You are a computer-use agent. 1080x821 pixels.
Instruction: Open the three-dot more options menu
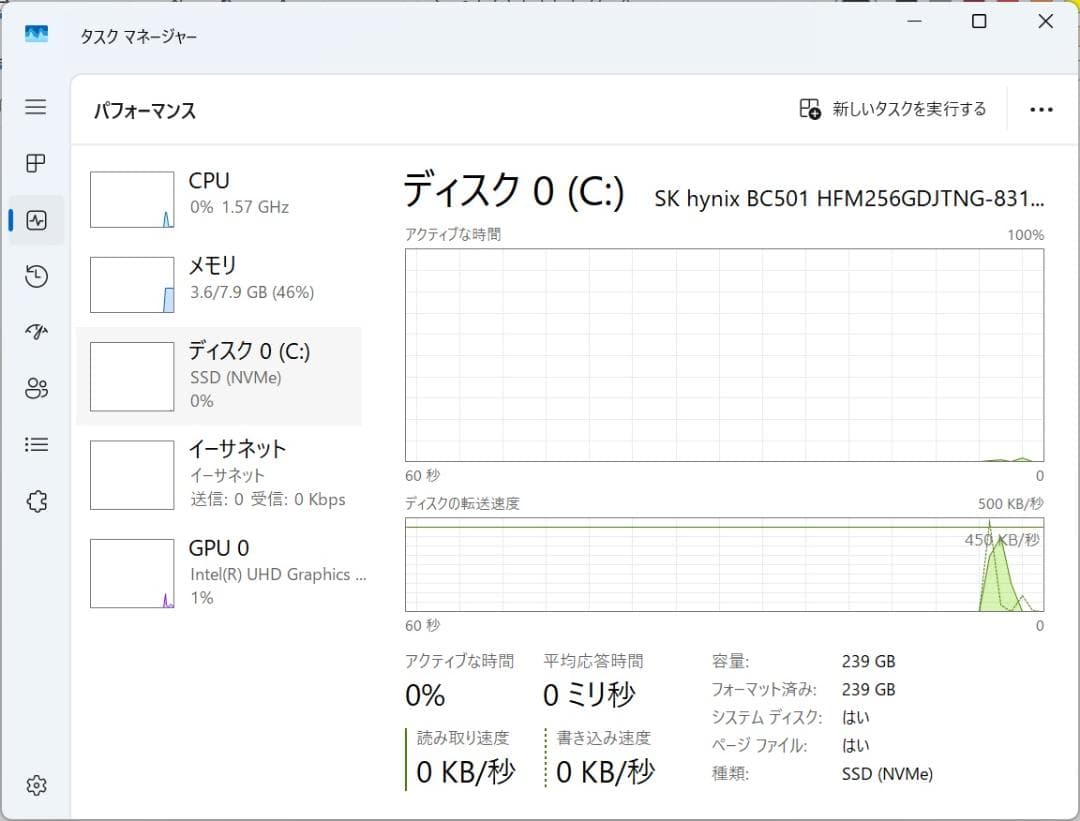1042,109
